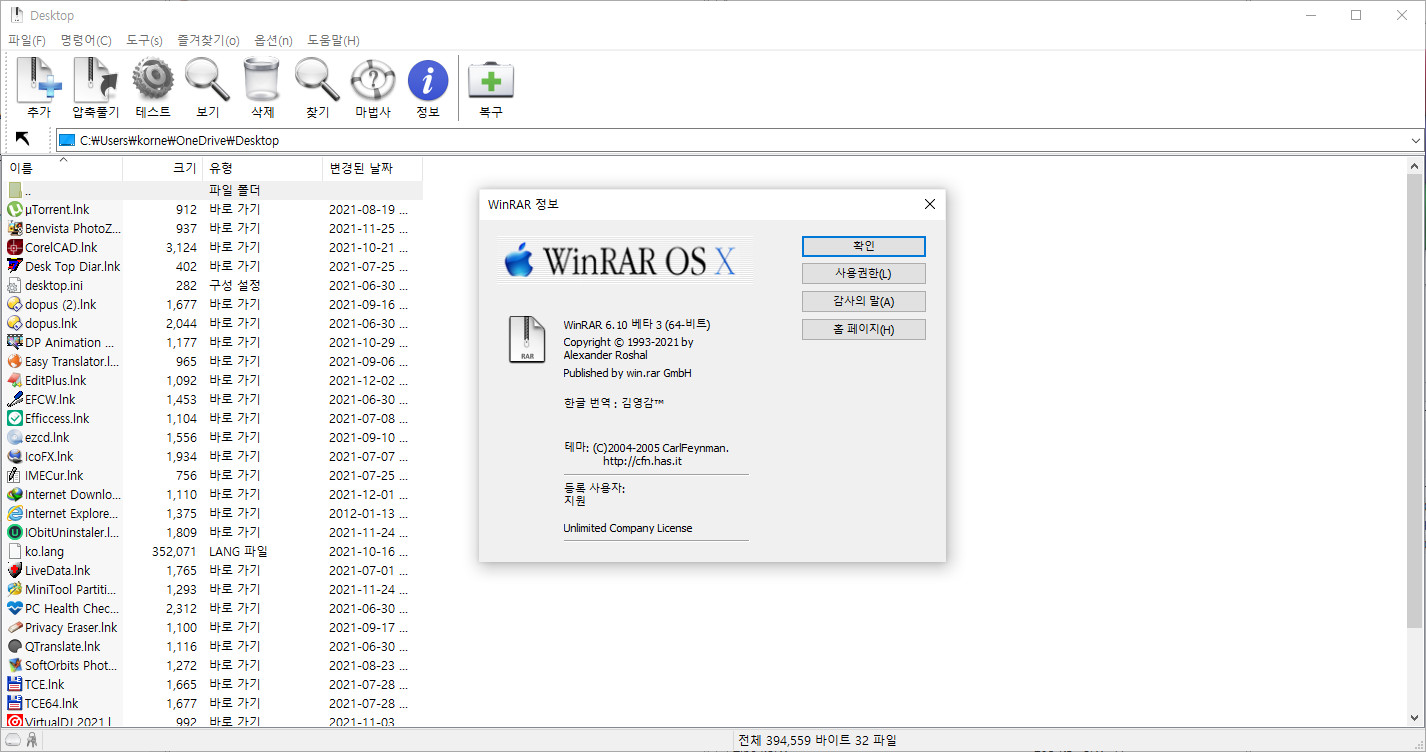The width and height of the screenshot is (1426, 752).
Task: Select Easy Translator shortcut row
Action: 212,361
